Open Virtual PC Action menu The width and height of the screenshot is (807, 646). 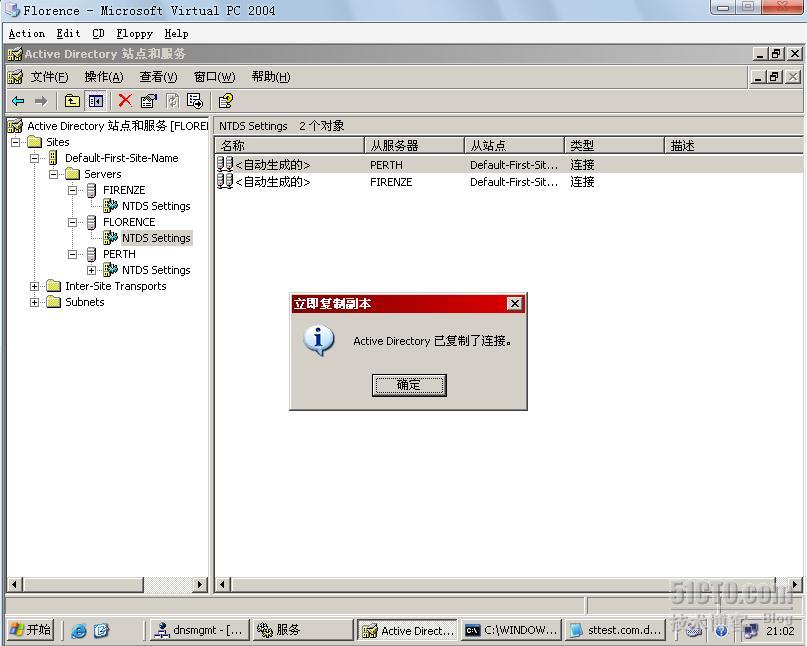click(27, 33)
